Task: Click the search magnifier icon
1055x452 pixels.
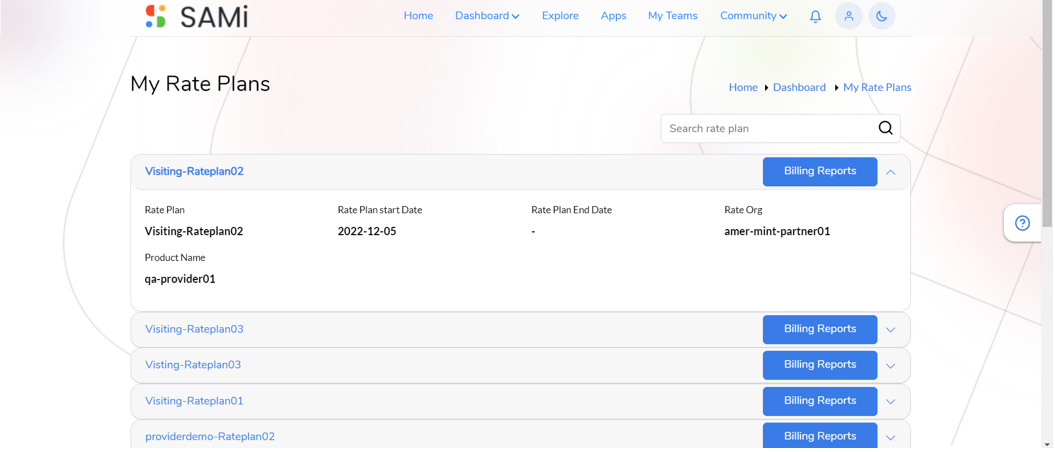Action: (885, 128)
